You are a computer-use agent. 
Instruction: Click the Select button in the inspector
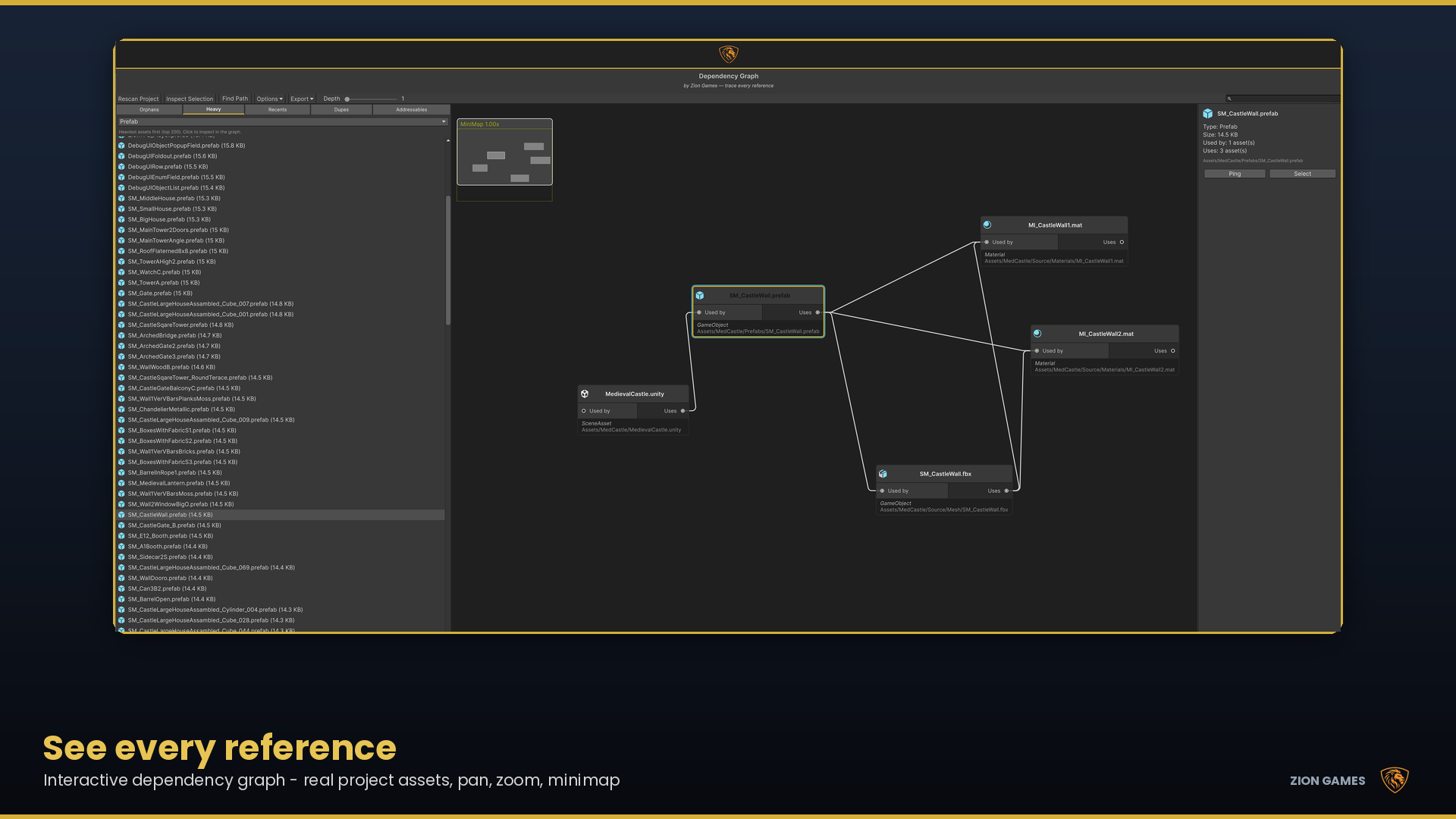[x=1303, y=174]
